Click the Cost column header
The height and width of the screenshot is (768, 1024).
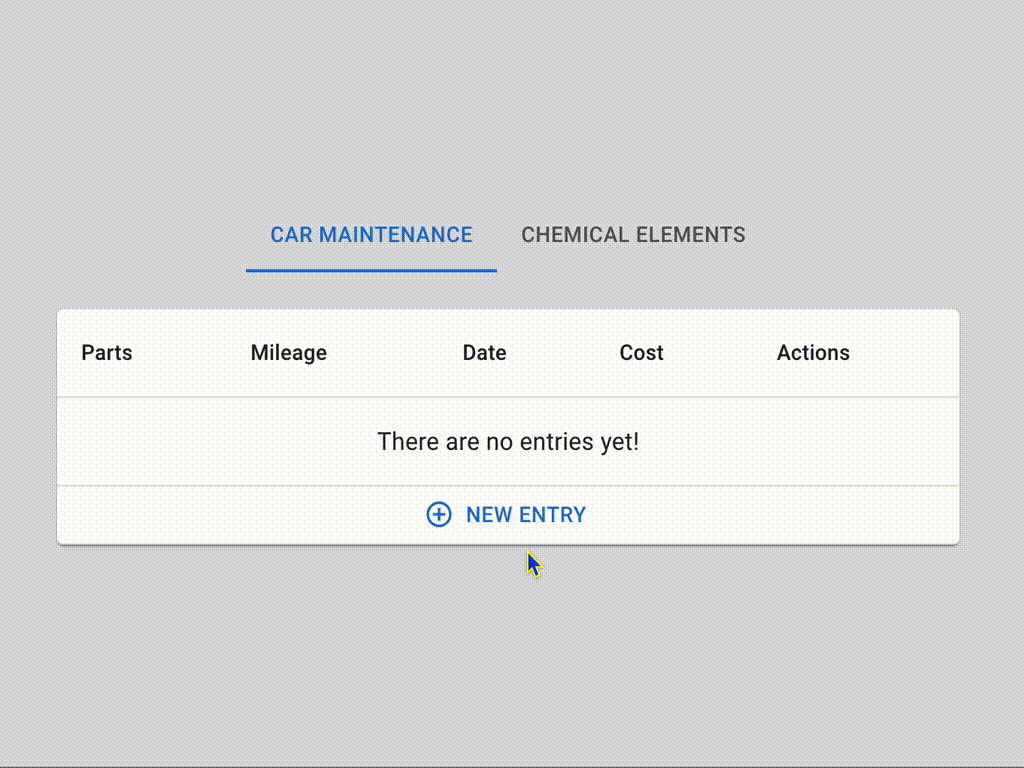tap(641, 353)
